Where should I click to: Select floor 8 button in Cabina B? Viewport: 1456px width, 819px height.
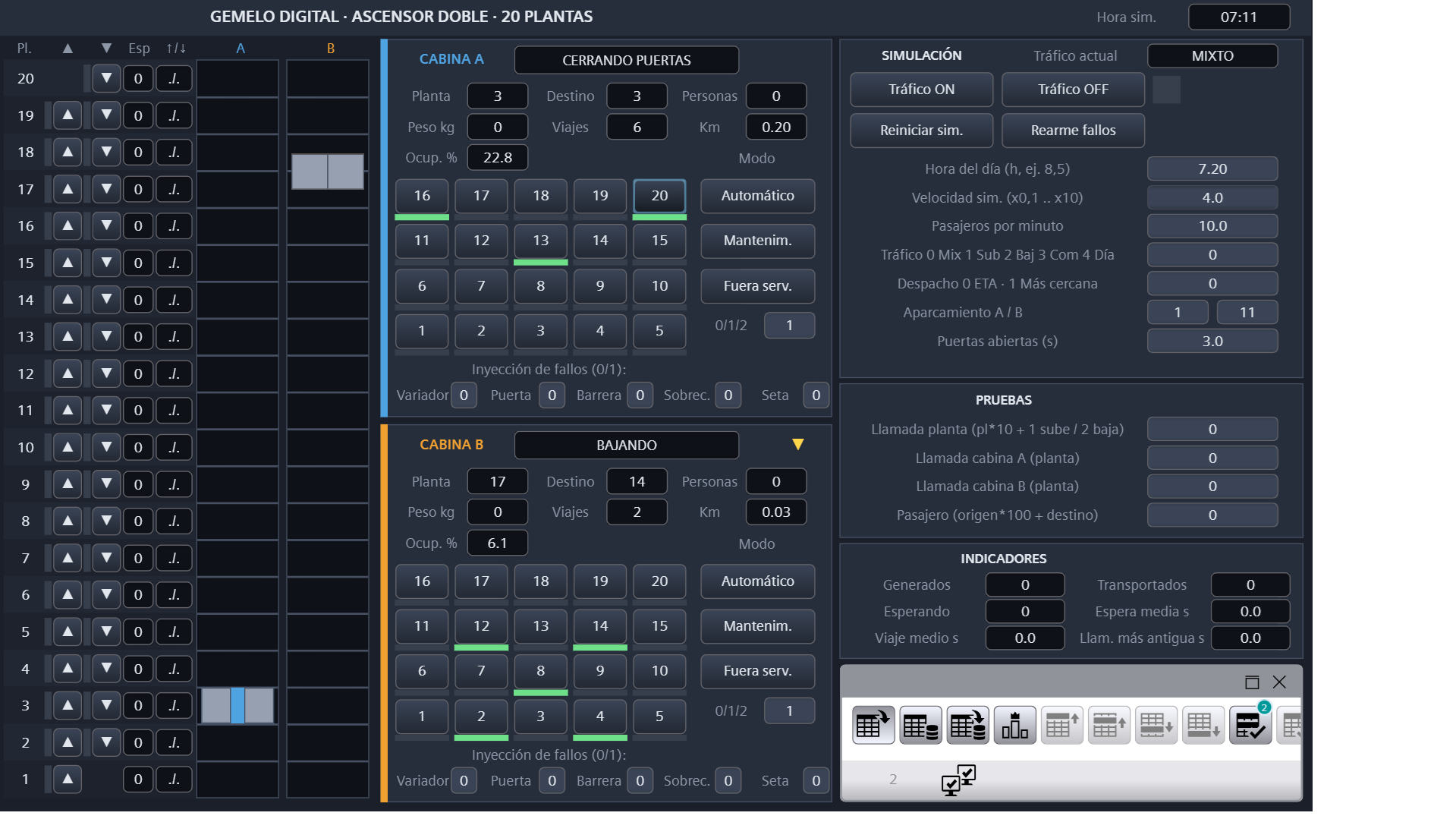pyautogui.click(x=540, y=671)
